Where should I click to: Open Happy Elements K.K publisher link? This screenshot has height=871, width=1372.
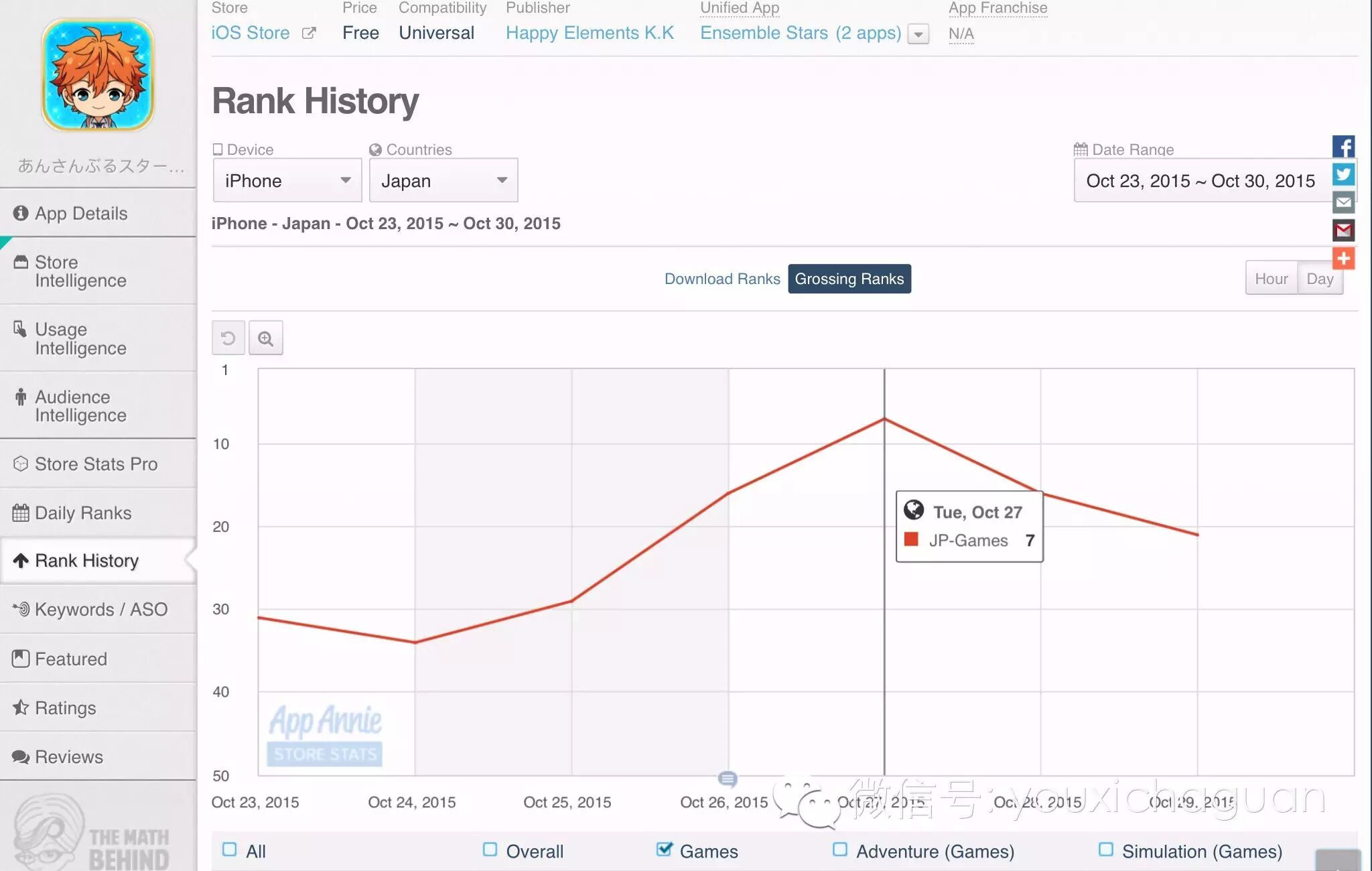tap(590, 33)
